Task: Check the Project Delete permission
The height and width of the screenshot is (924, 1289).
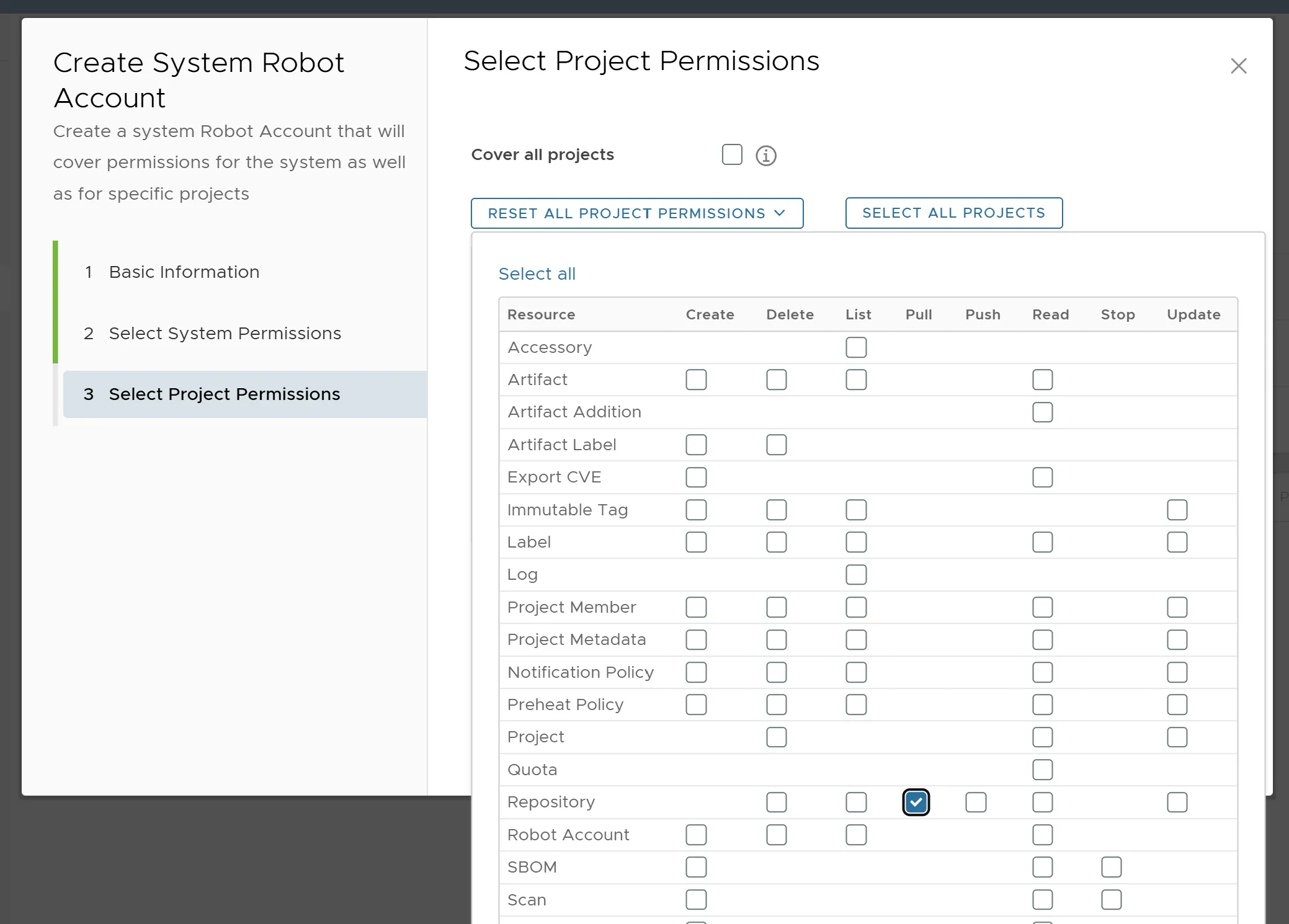Action: coord(776,737)
